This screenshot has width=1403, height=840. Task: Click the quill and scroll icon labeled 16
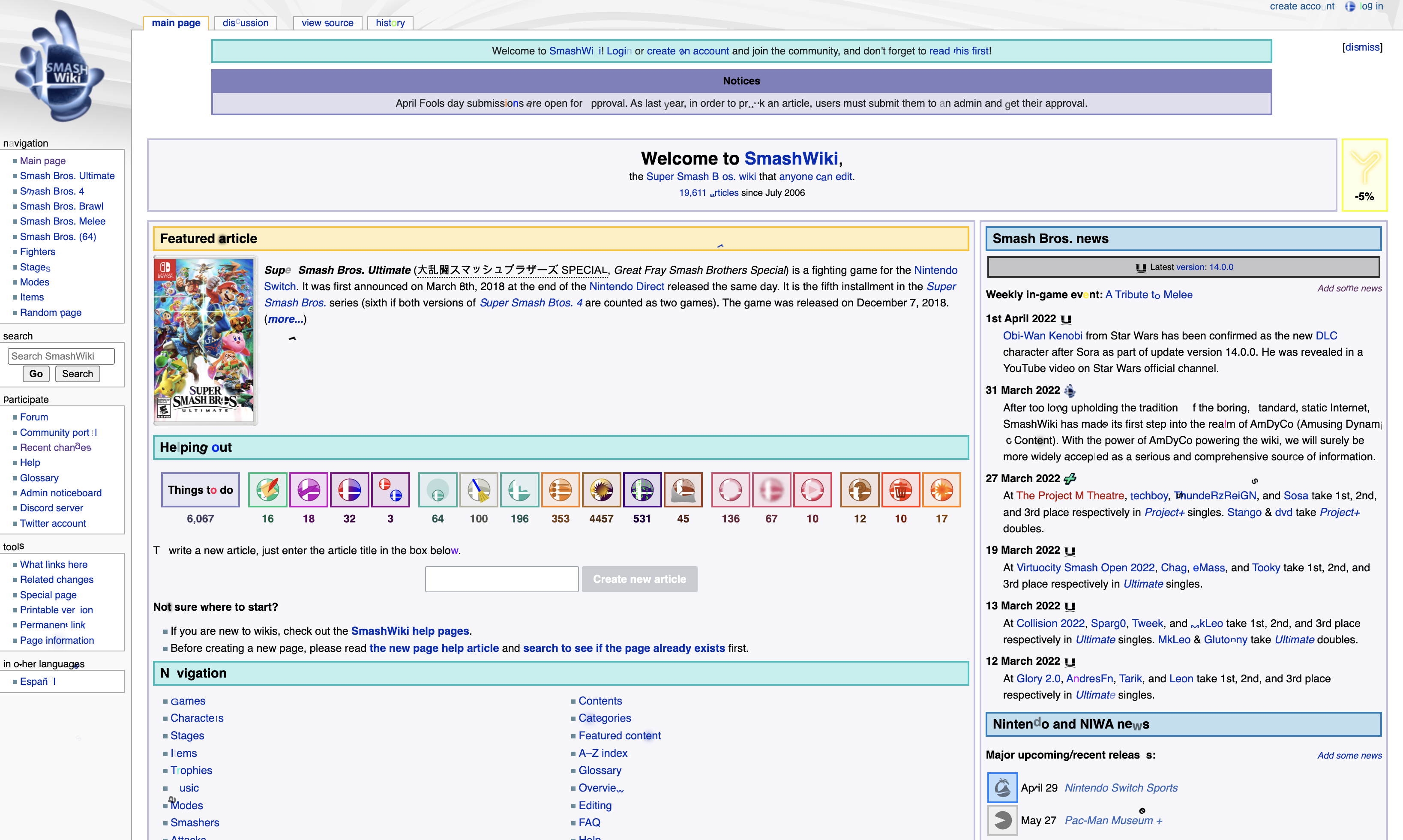point(267,489)
